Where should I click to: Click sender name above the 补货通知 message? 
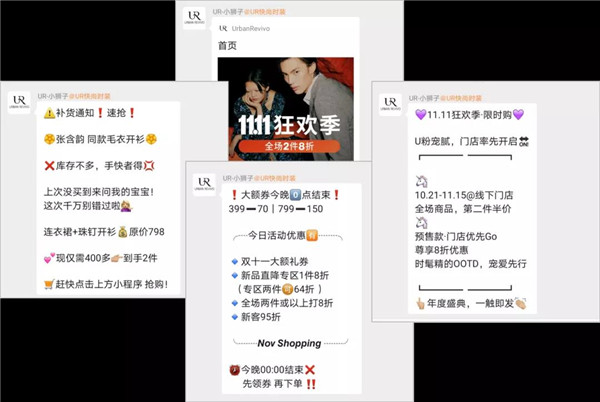(x=74, y=96)
